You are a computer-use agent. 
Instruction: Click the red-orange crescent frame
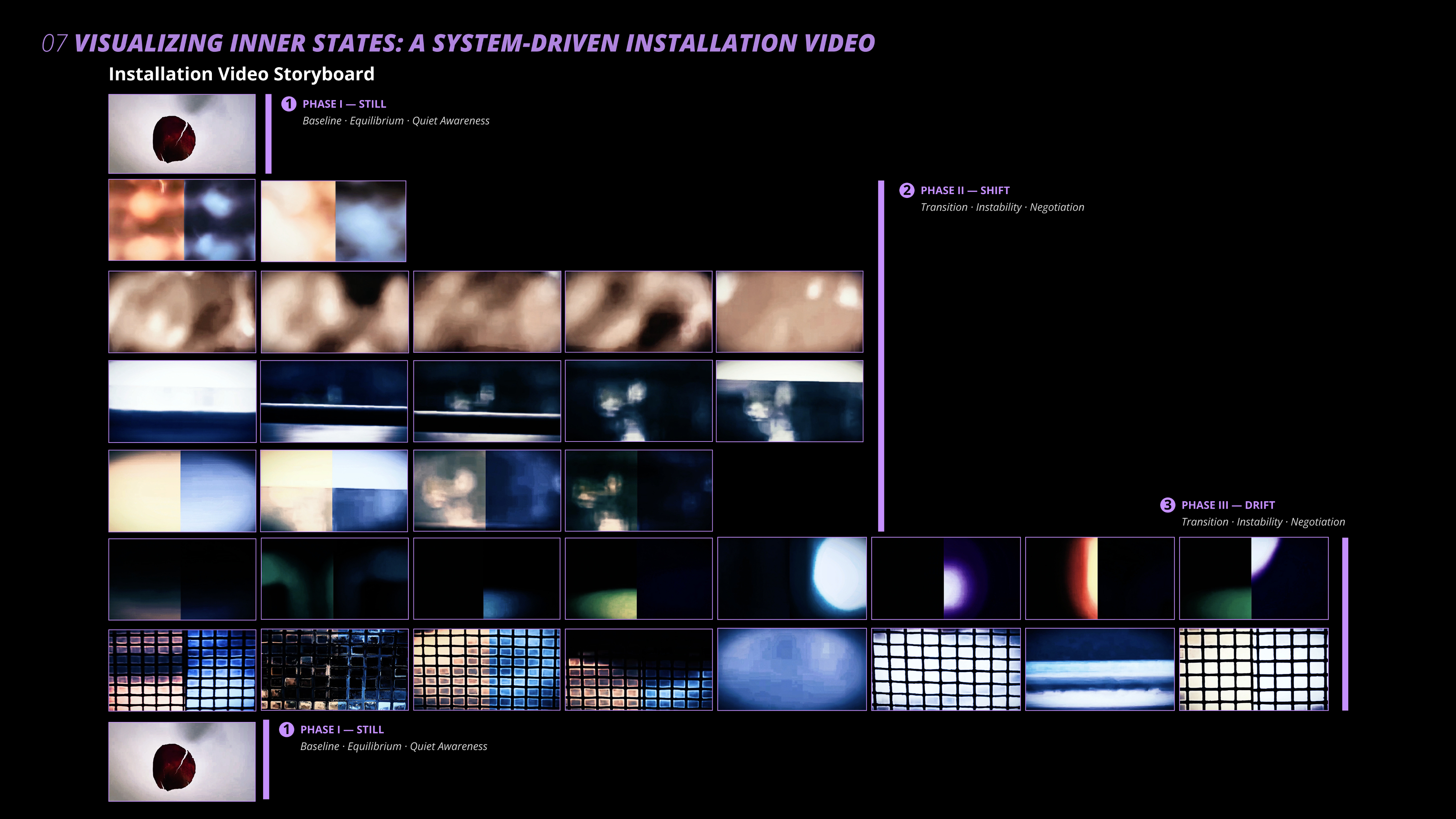tap(1099, 578)
